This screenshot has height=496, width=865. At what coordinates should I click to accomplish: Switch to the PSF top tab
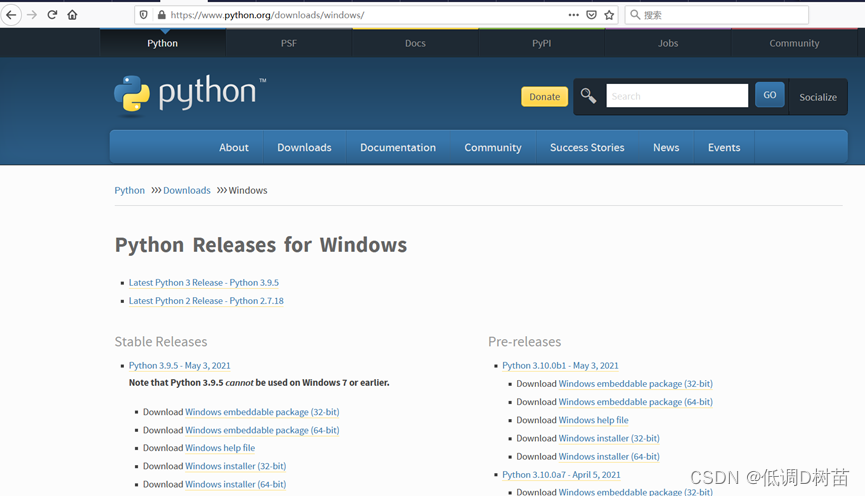click(x=289, y=43)
